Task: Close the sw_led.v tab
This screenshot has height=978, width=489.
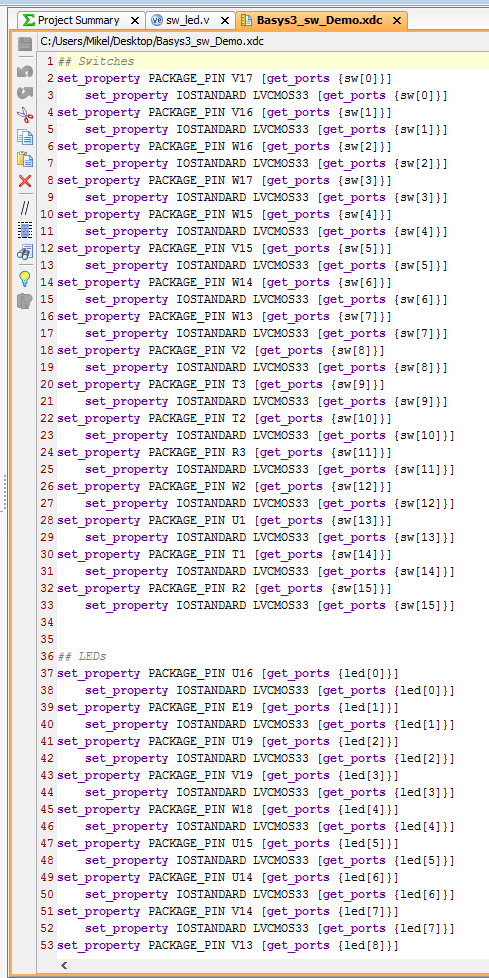Action: (x=225, y=21)
